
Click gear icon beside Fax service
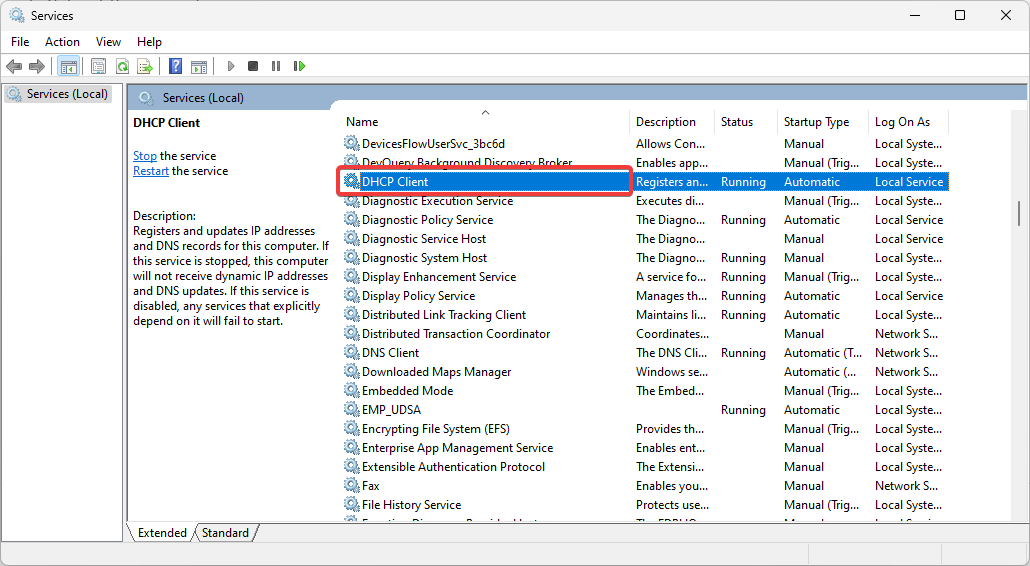(x=352, y=486)
